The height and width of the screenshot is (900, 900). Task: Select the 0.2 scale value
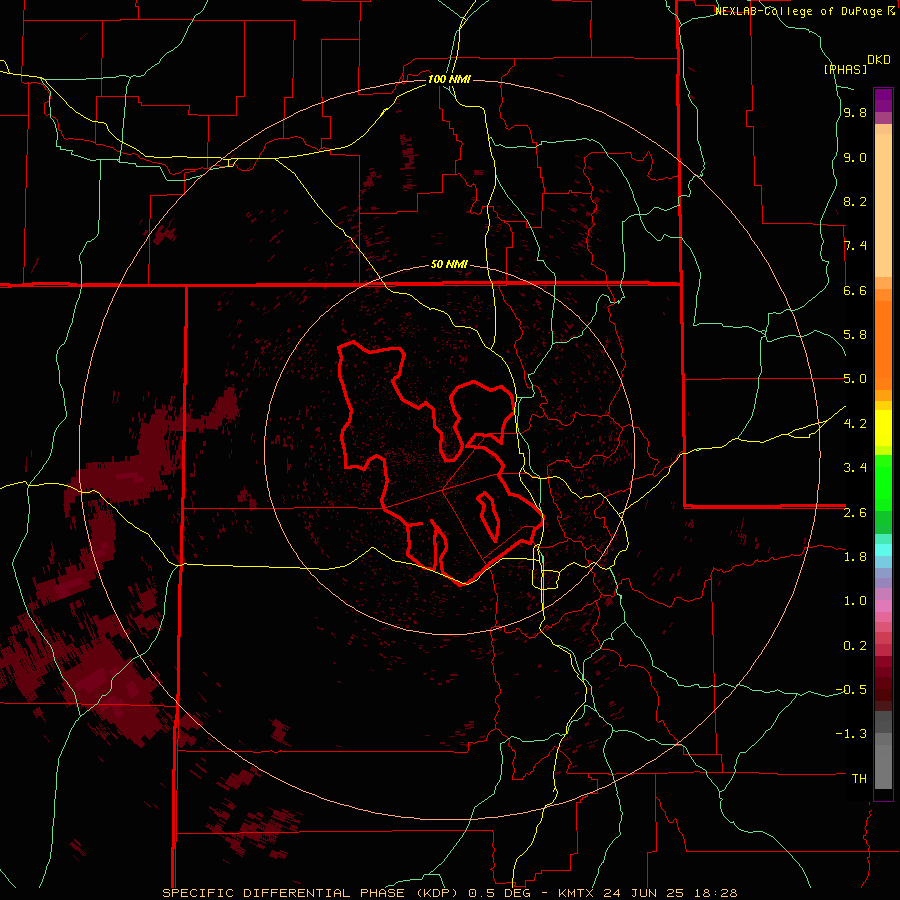pyautogui.click(x=855, y=646)
